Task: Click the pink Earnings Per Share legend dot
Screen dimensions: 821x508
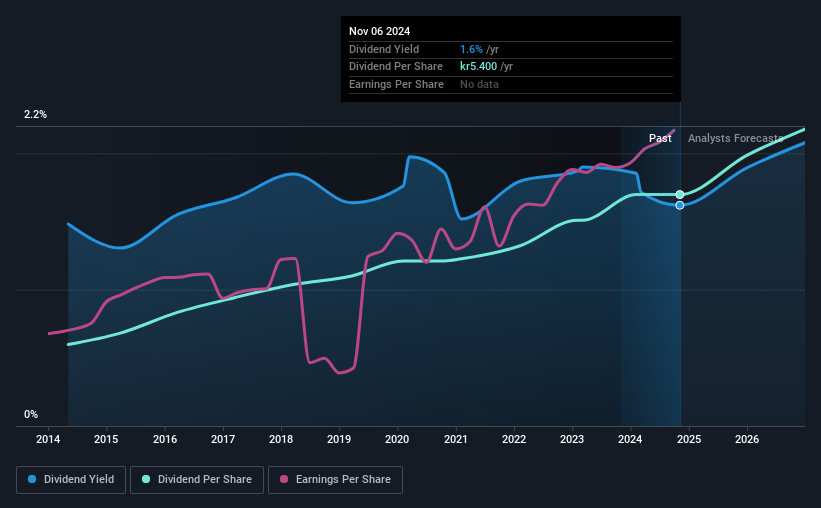Action: tap(284, 479)
